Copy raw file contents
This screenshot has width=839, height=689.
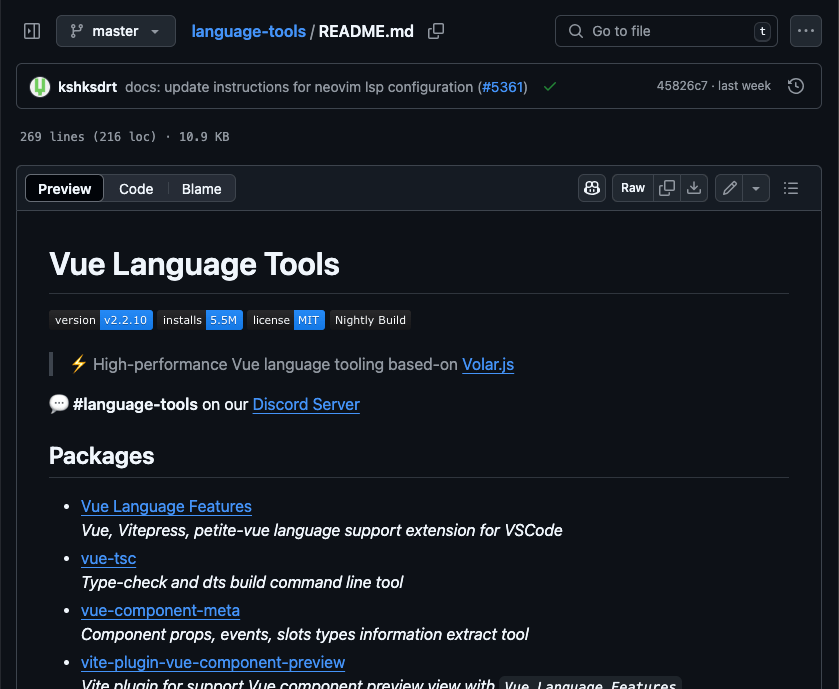pyautogui.click(x=667, y=188)
